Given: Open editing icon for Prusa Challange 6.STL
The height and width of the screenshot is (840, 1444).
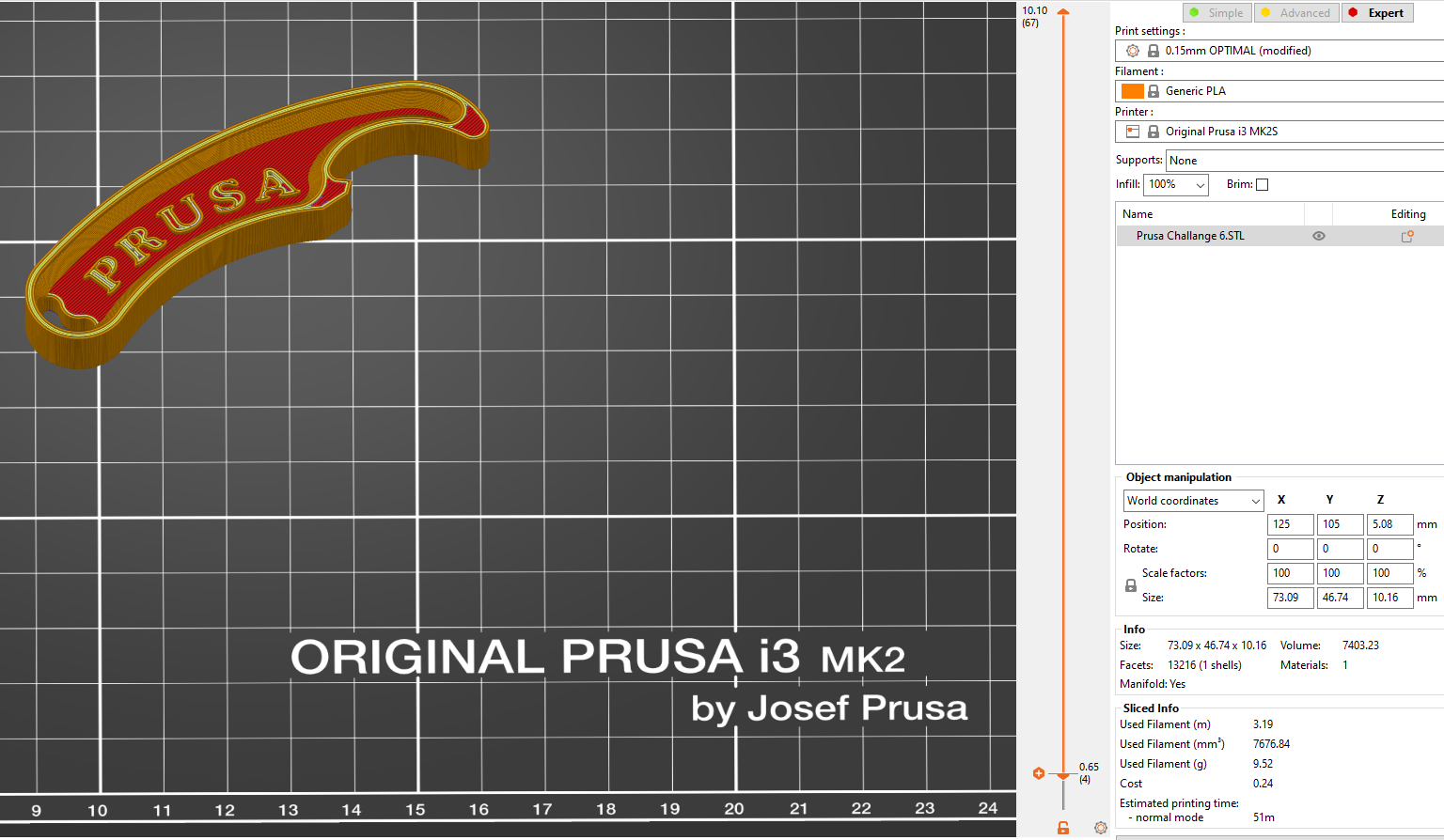Looking at the screenshot, I should (x=1407, y=237).
